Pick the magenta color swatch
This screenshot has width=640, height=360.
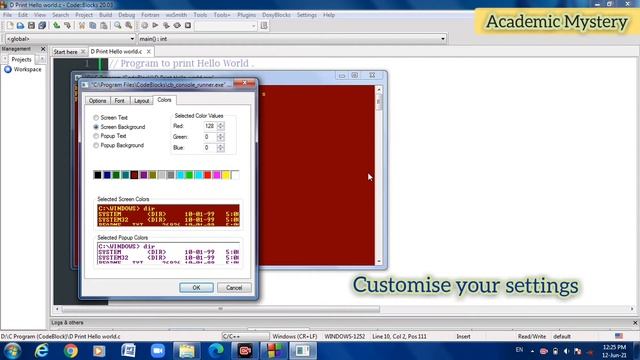pyautogui.click(x=217, y=175)
